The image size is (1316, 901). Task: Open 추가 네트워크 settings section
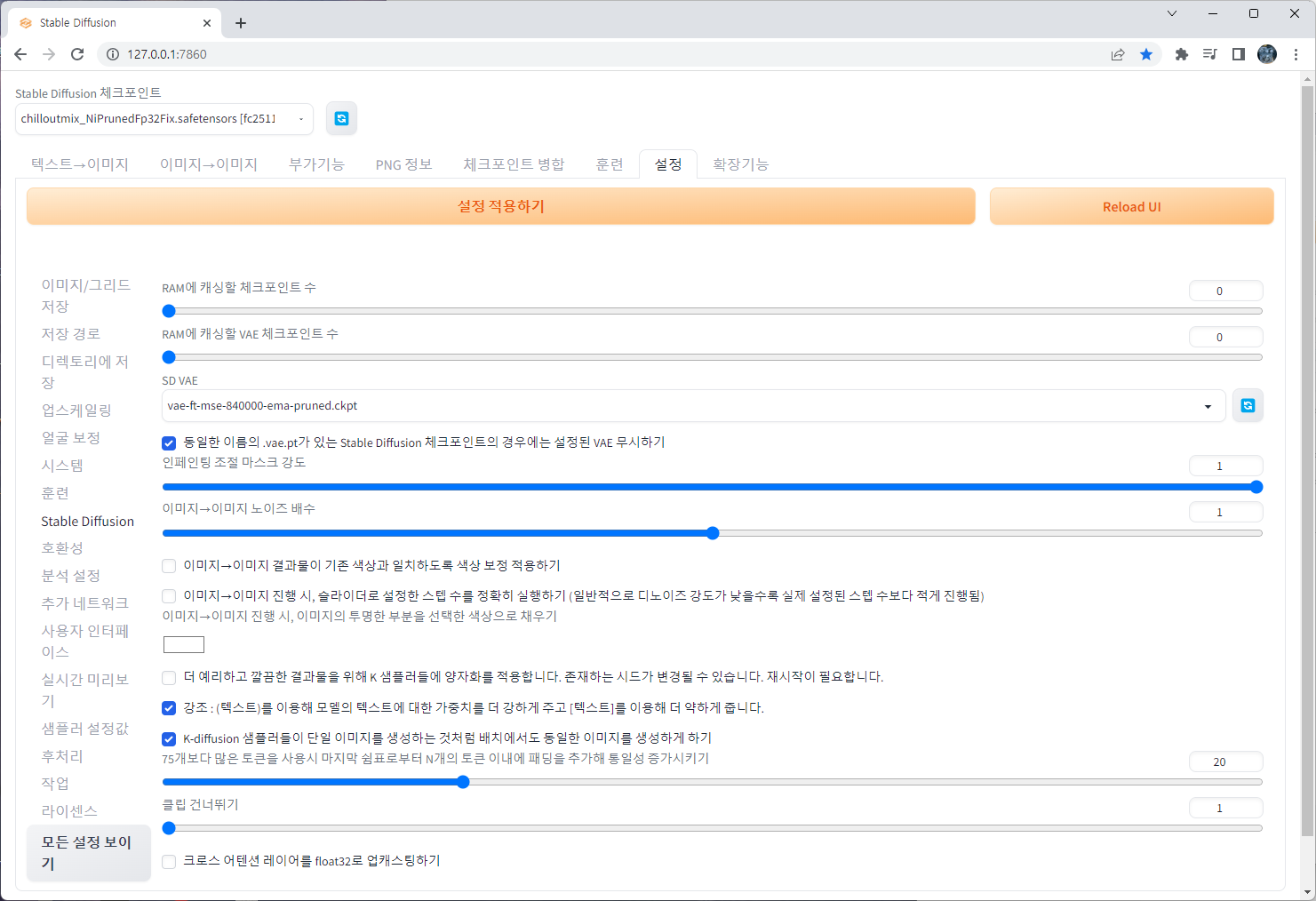85,603
